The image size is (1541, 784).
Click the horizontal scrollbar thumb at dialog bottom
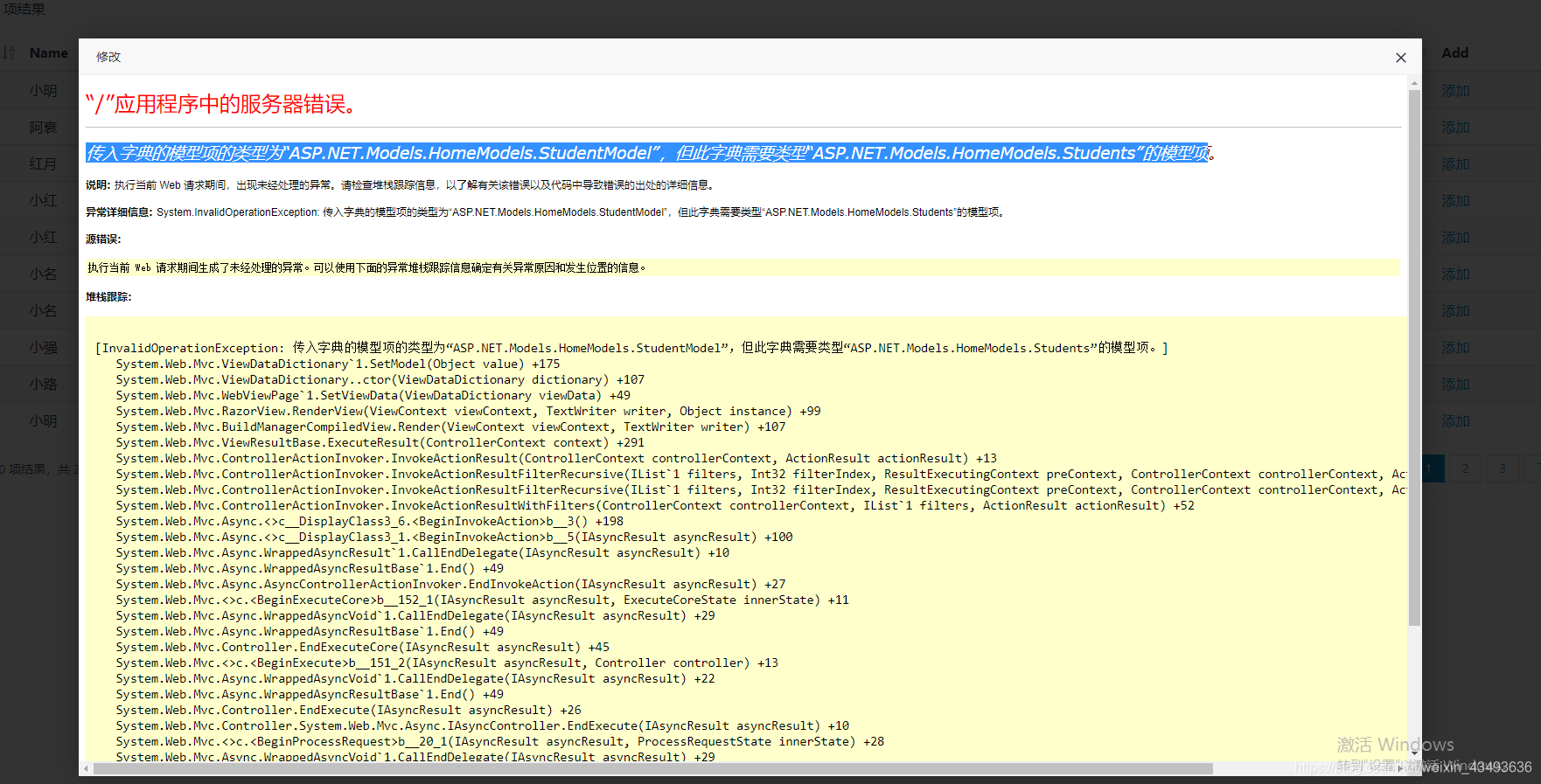click(x=652, y=768)
